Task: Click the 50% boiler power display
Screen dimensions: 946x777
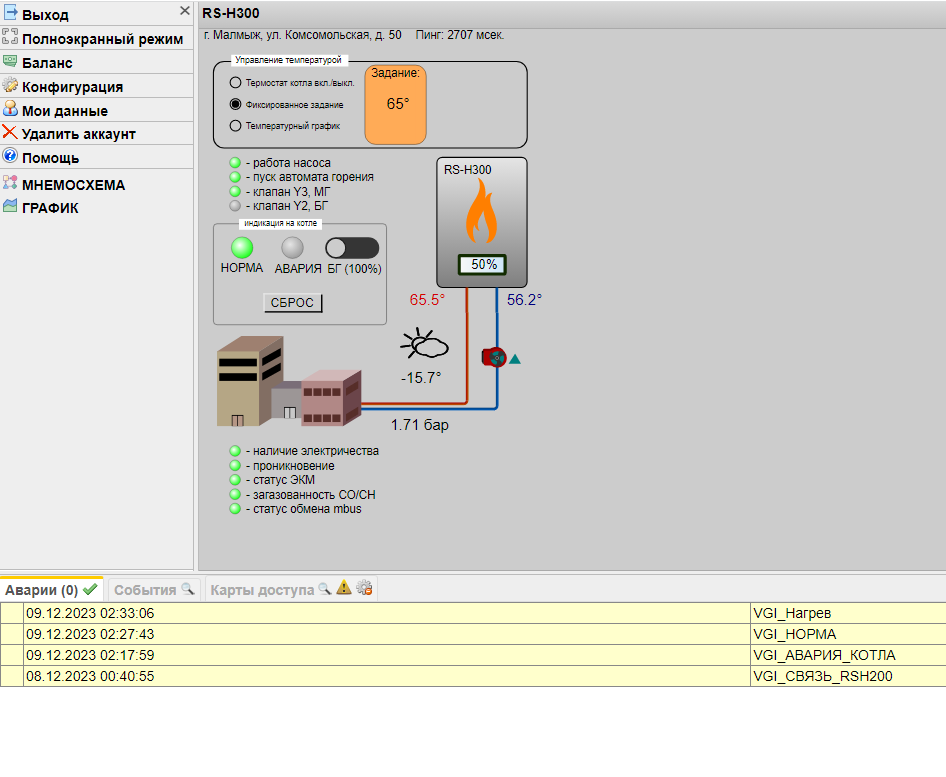Action: [x=483, y=265]
